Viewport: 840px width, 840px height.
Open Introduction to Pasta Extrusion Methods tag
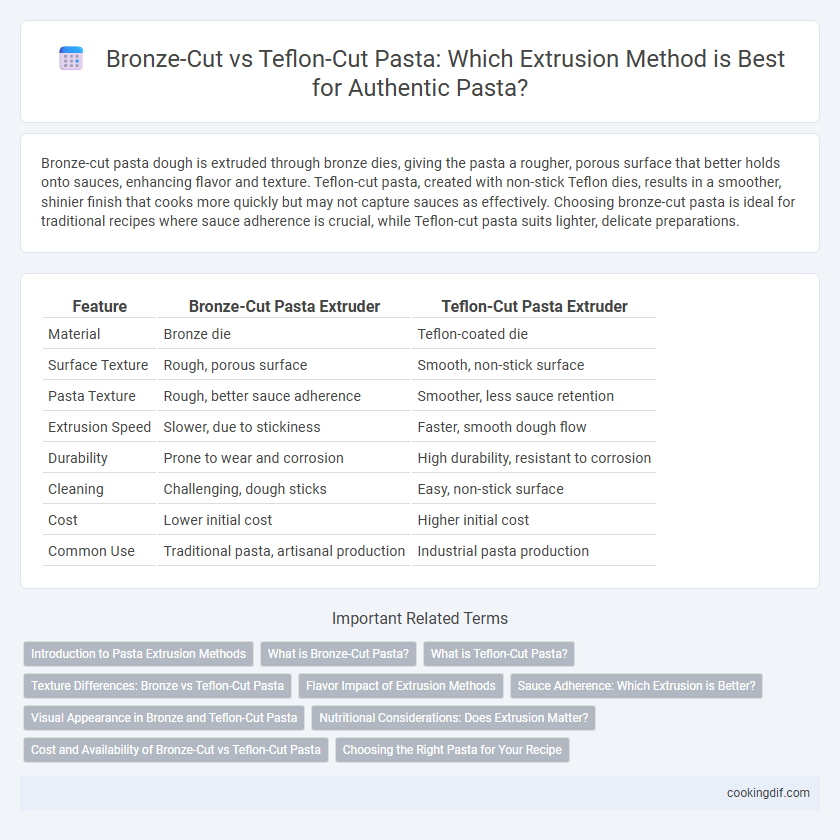click(138, 654)
